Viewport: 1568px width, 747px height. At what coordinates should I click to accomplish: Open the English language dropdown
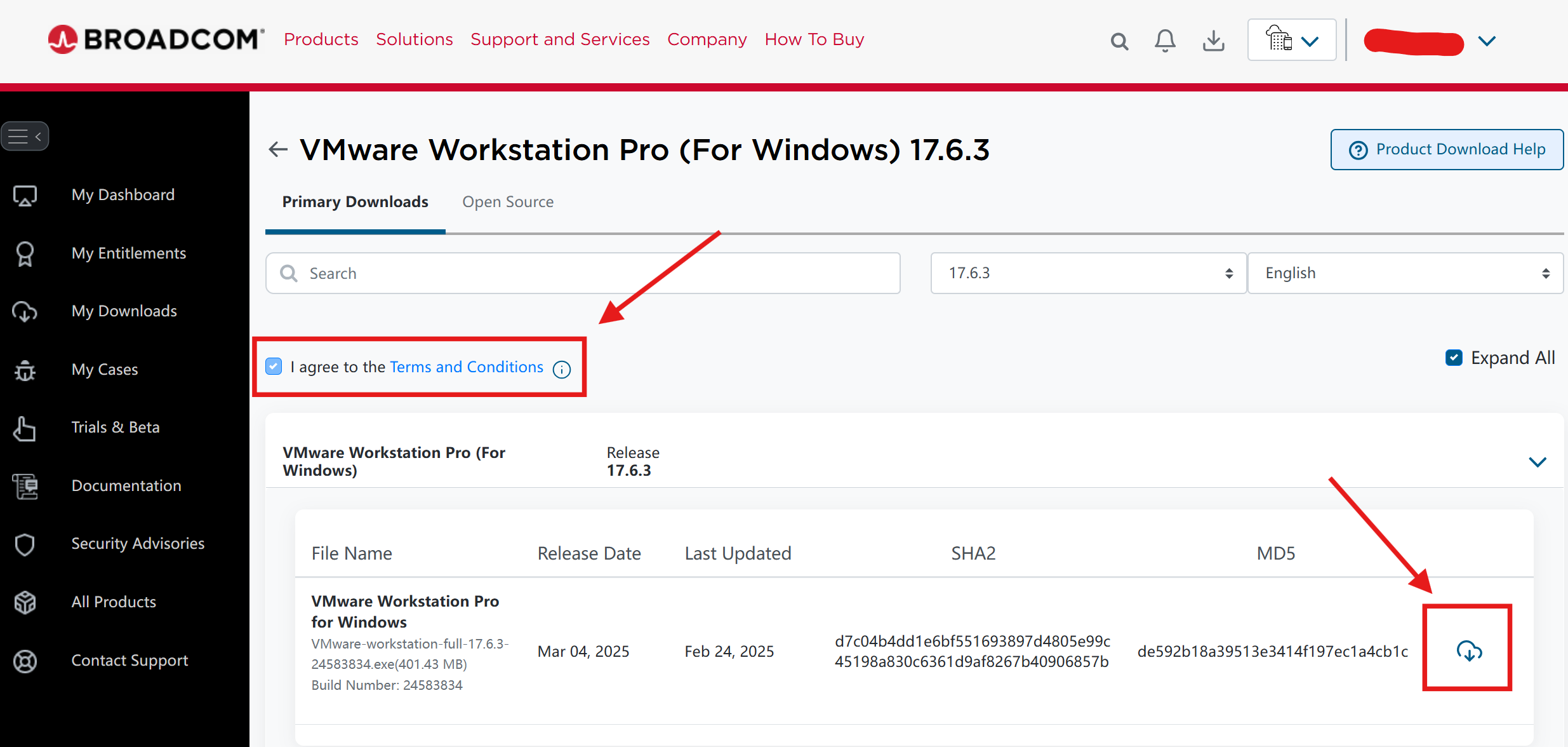(1405, 273)
